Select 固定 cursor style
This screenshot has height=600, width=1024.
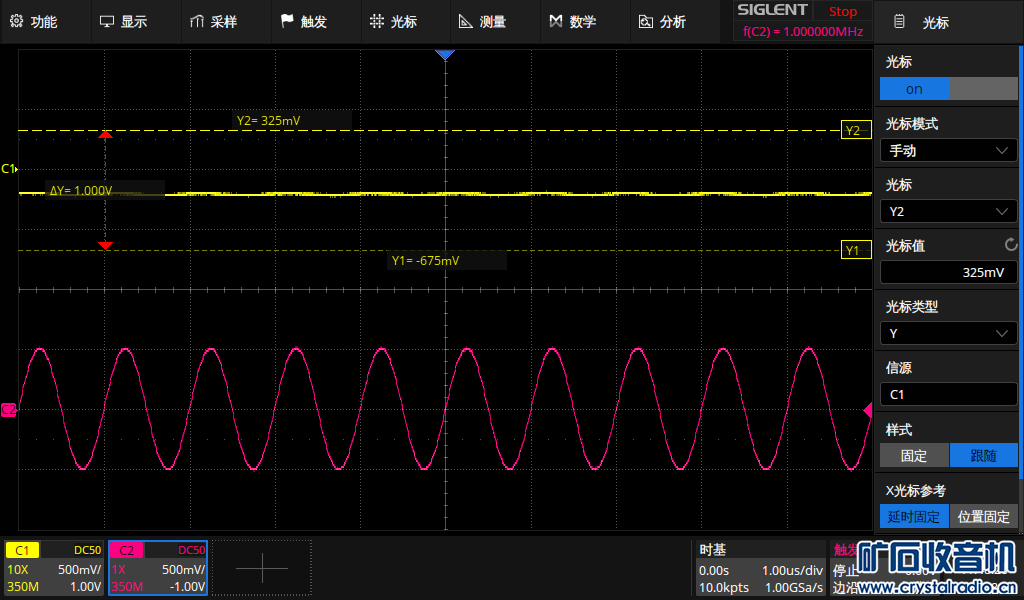tap(914, 456)
